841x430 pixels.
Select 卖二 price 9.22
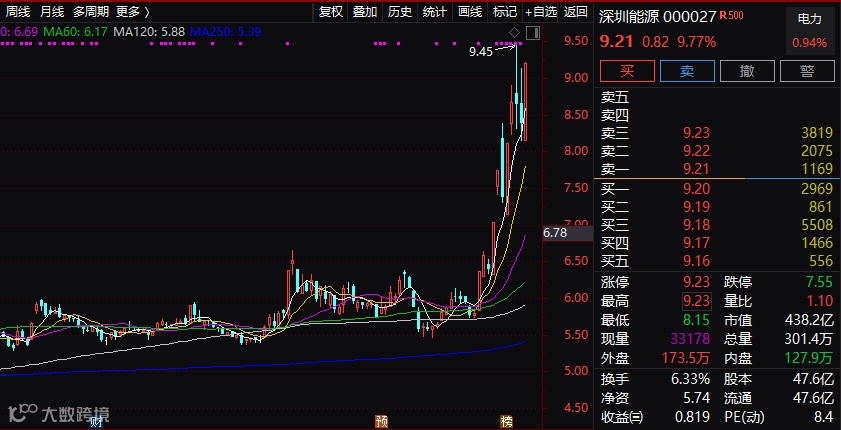(x=697, y=151)
